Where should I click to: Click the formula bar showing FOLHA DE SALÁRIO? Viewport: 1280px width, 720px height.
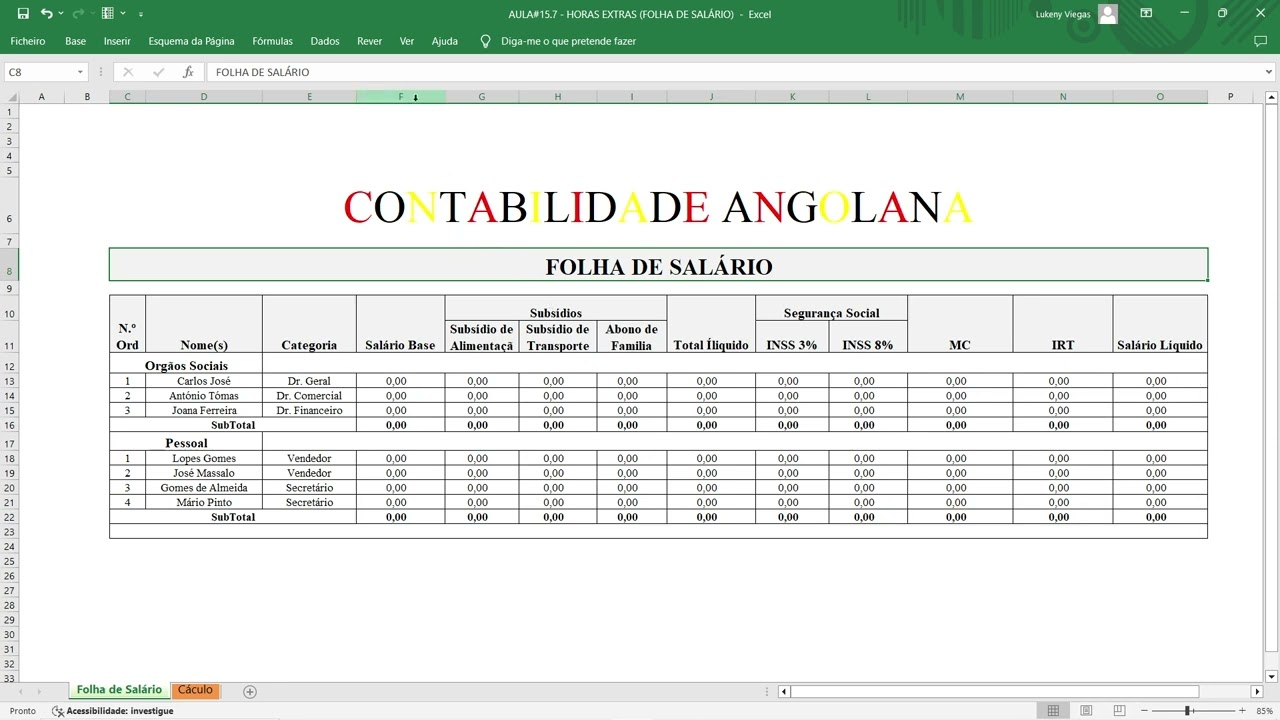[x=738, y=72]
